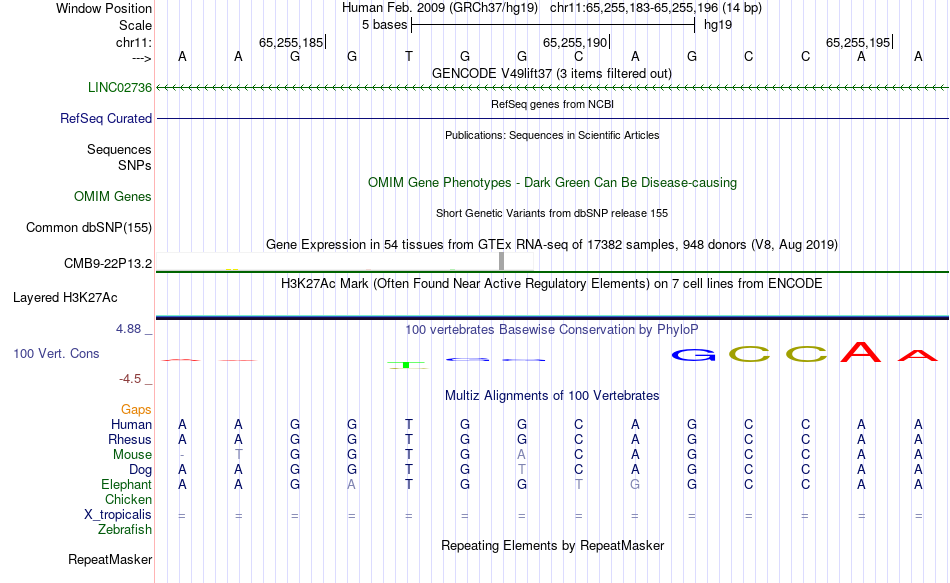Click the Rhesus species label
This screenshot has height=583, width=950.
[x=130, y=439]
